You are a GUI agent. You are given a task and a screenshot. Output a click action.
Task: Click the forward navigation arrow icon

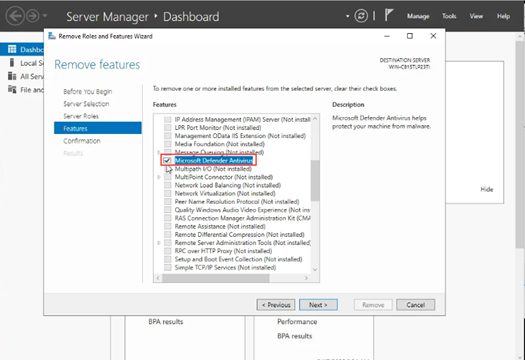(33, 16)
